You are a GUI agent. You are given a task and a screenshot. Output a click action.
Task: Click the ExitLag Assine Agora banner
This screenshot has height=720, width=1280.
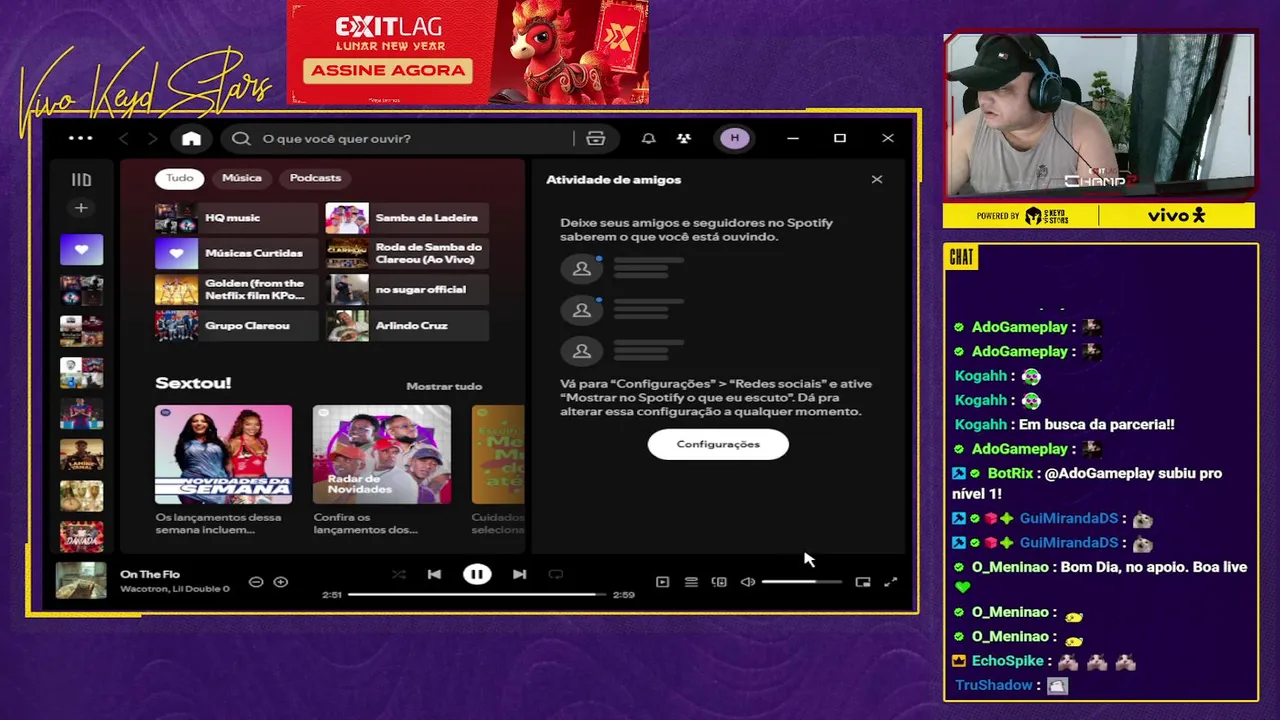pyautogui.click(x=468, y=53)
